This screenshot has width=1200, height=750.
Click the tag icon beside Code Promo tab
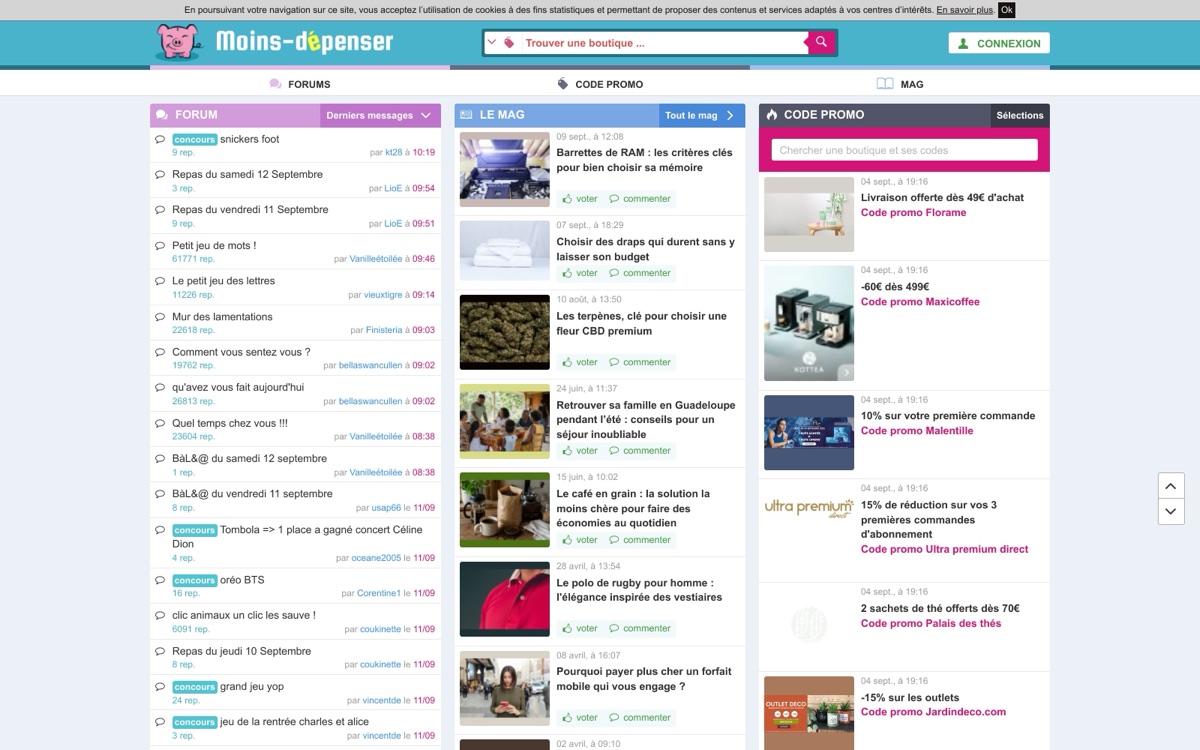[563, 84]
